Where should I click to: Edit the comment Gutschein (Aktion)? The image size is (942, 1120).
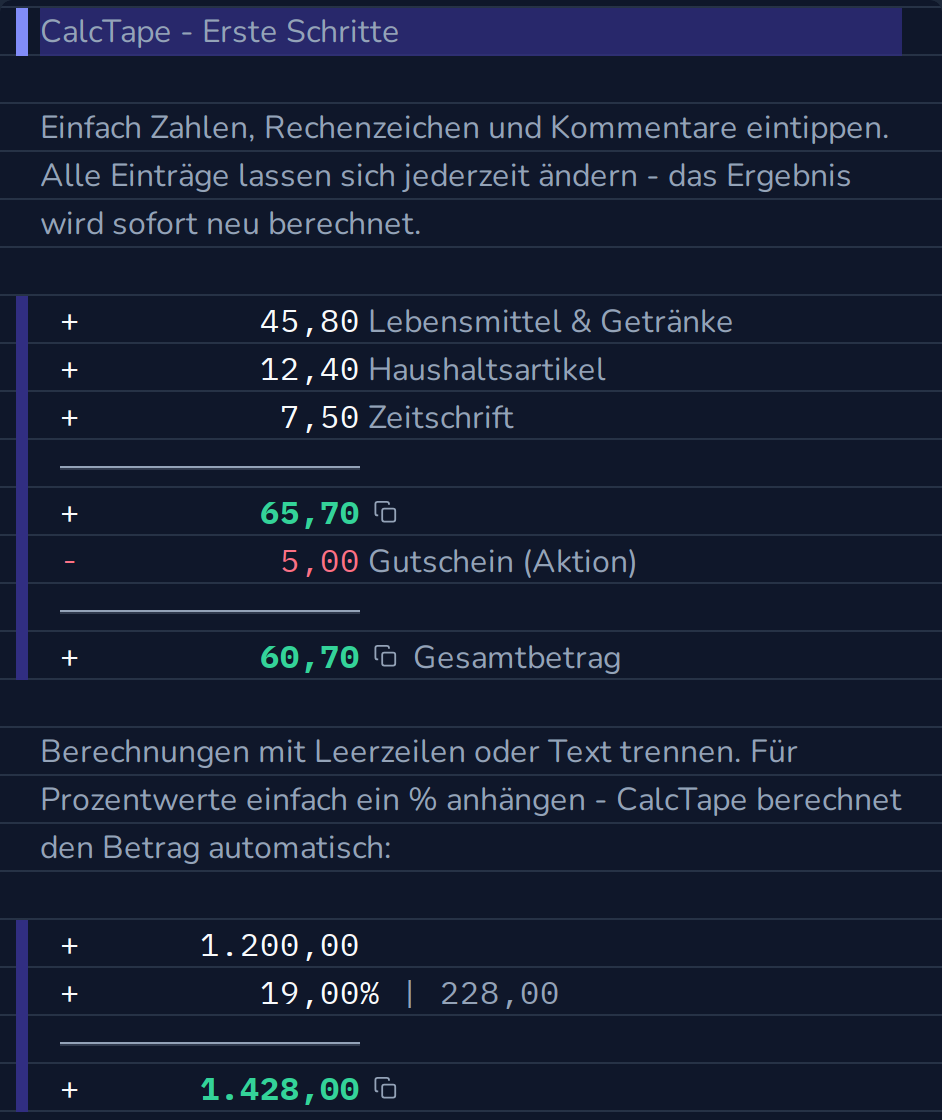(x=503, y=561)
